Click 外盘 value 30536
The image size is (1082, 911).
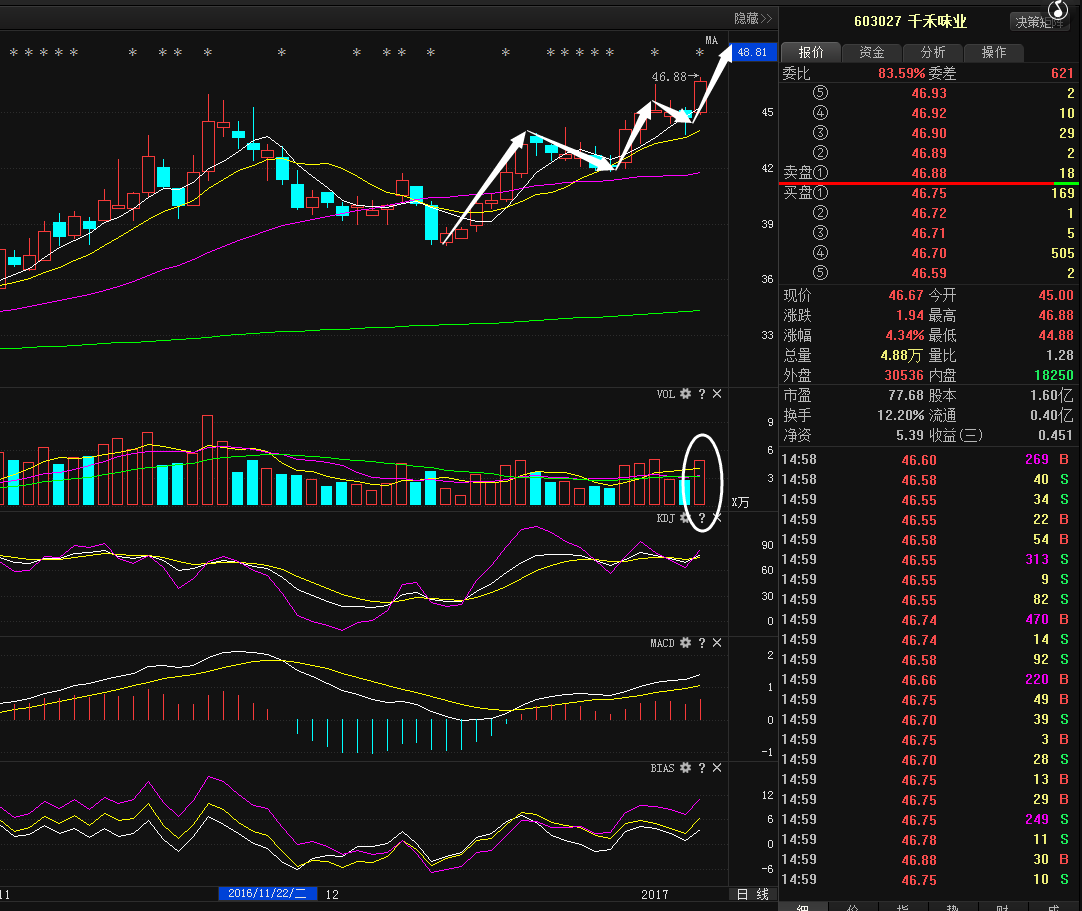[904, 375]
